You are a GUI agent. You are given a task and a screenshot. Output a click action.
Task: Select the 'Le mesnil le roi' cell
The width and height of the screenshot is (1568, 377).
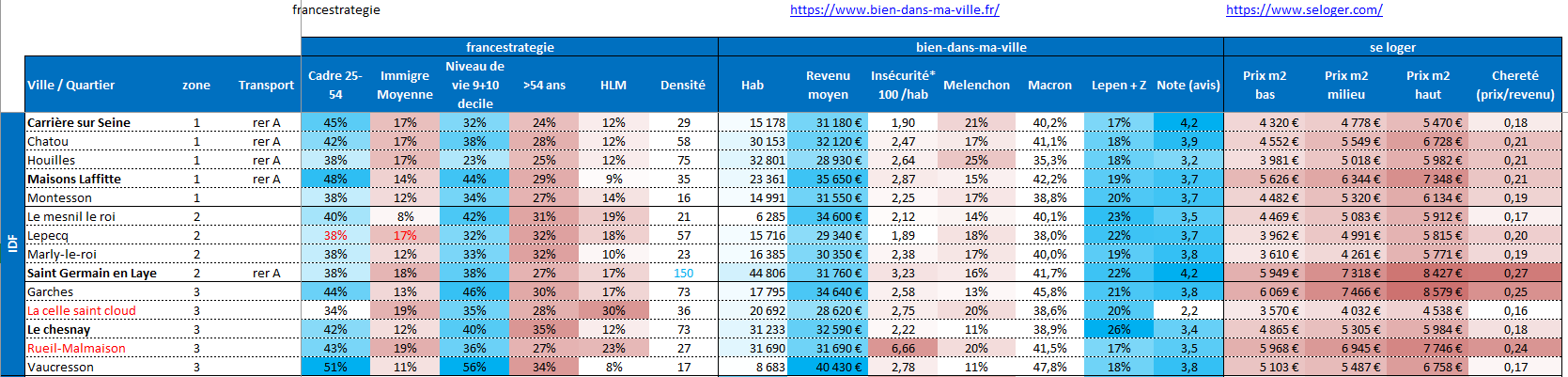[96, 216]
